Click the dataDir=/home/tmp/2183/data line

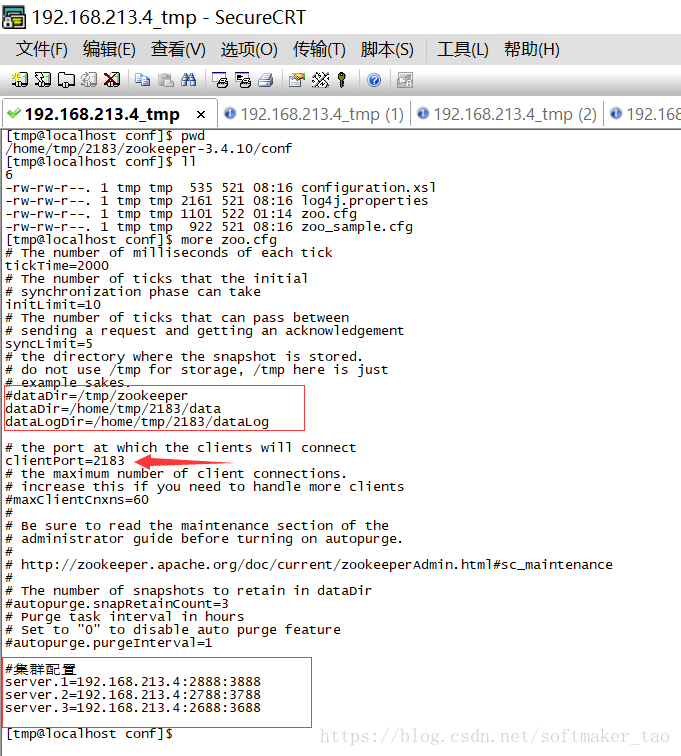click(x=113, y=408)
